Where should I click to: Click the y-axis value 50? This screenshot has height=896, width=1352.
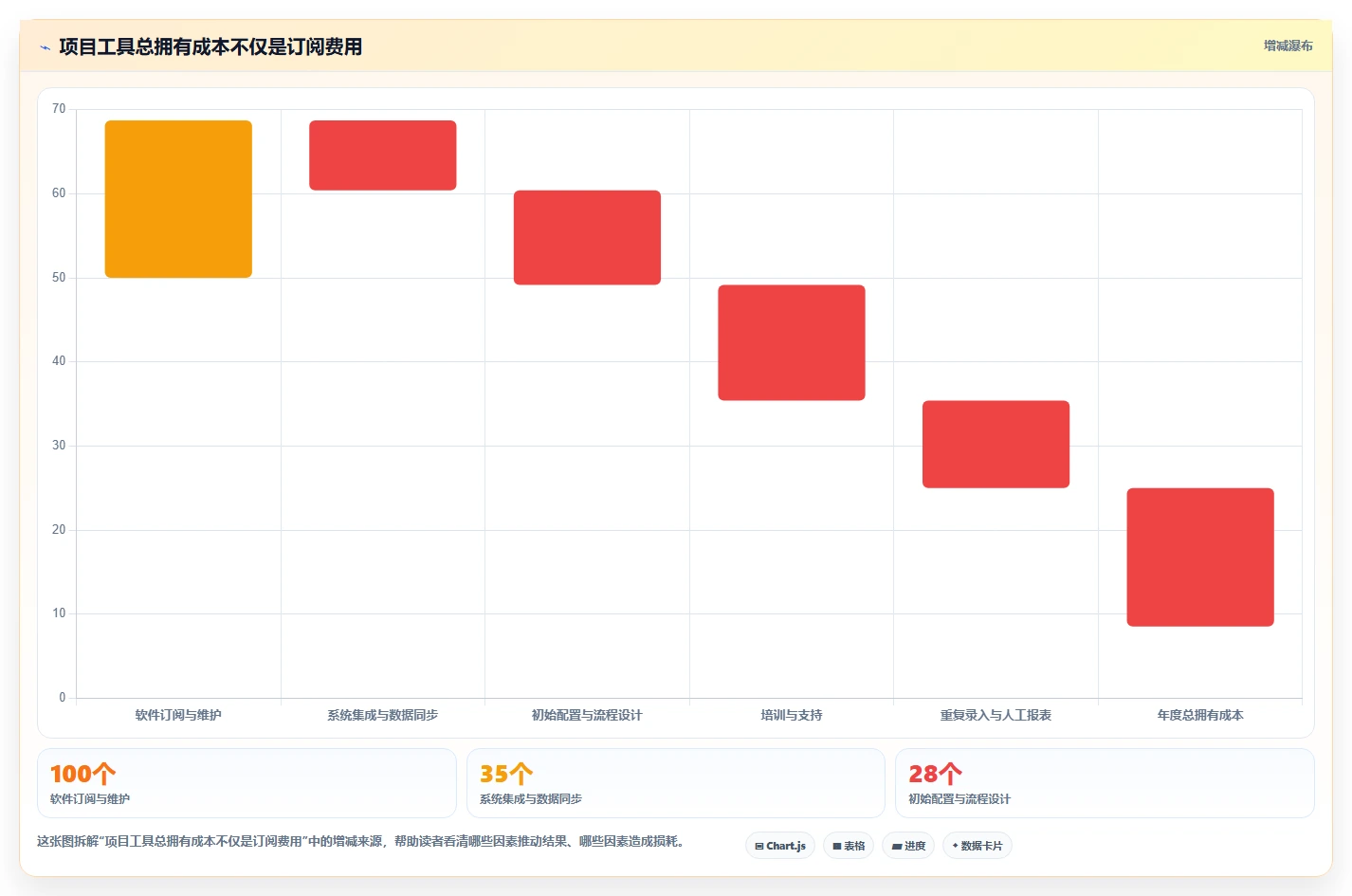[x=59, y=278]
